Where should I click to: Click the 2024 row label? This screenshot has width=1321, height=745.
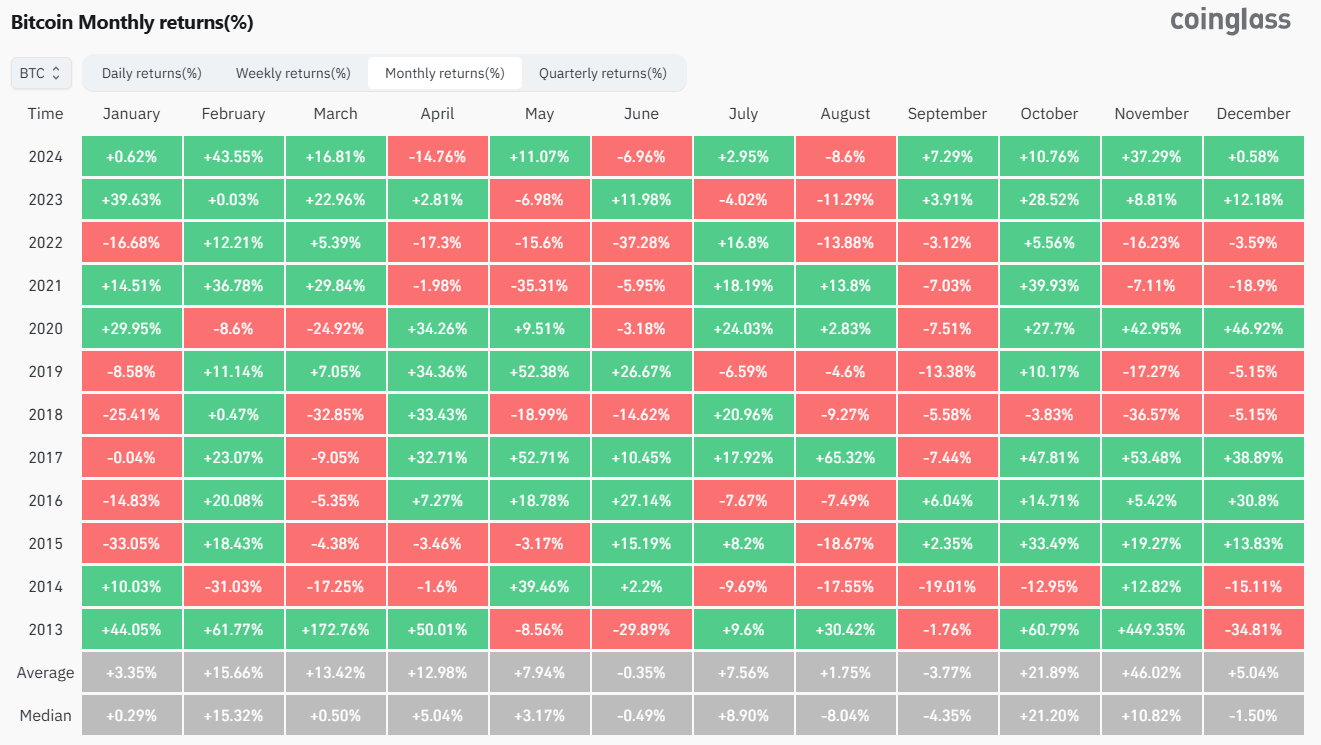pos(45,156)
